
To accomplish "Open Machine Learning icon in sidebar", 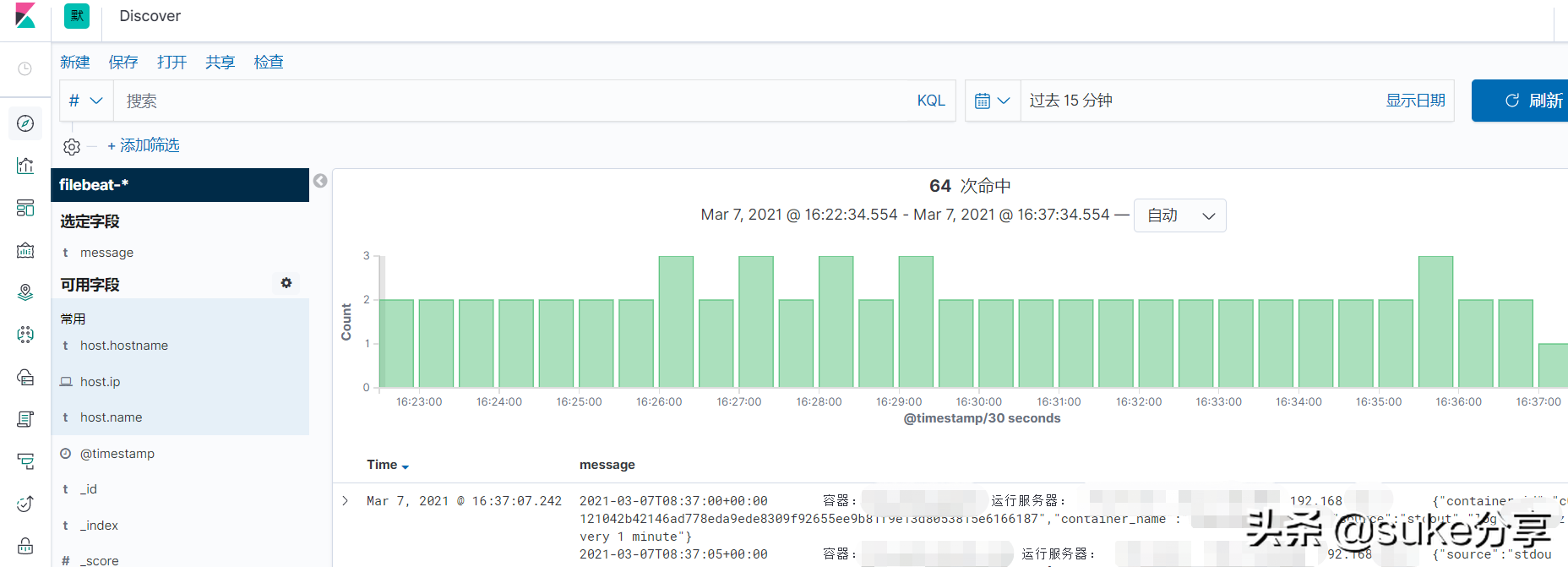I will 25,335.
